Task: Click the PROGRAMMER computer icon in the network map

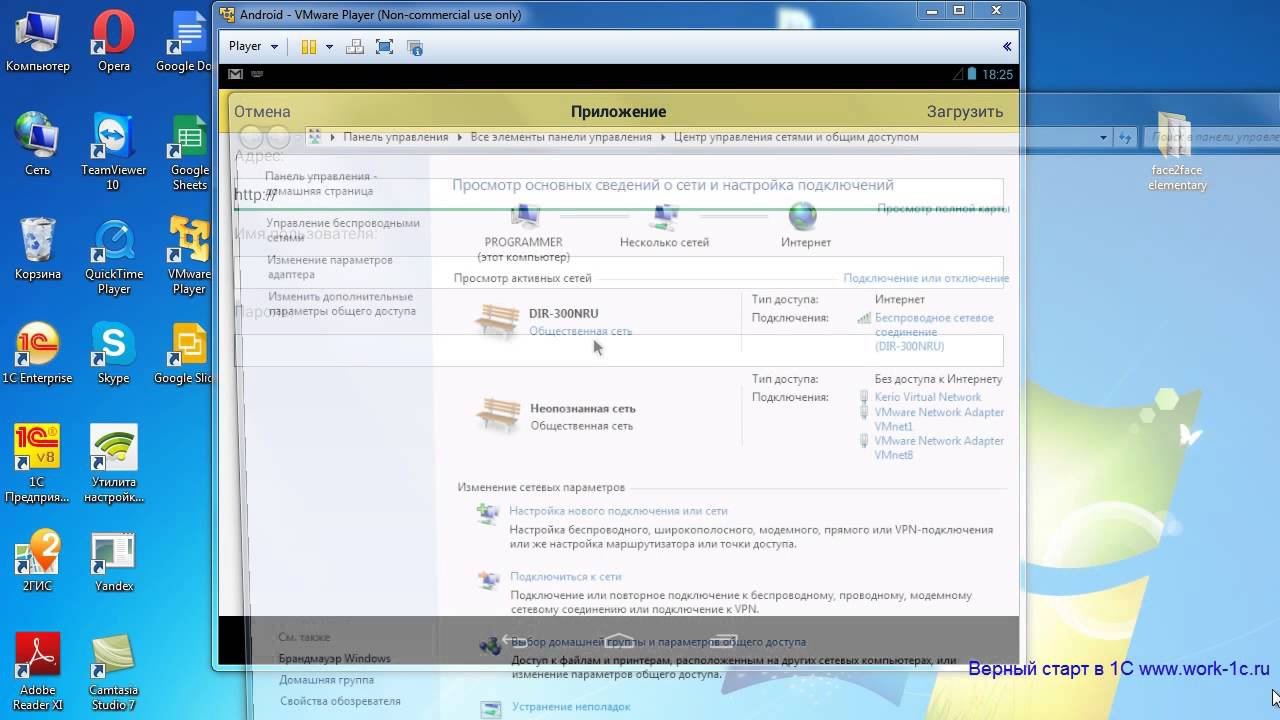Action: (x=524, y=216)
